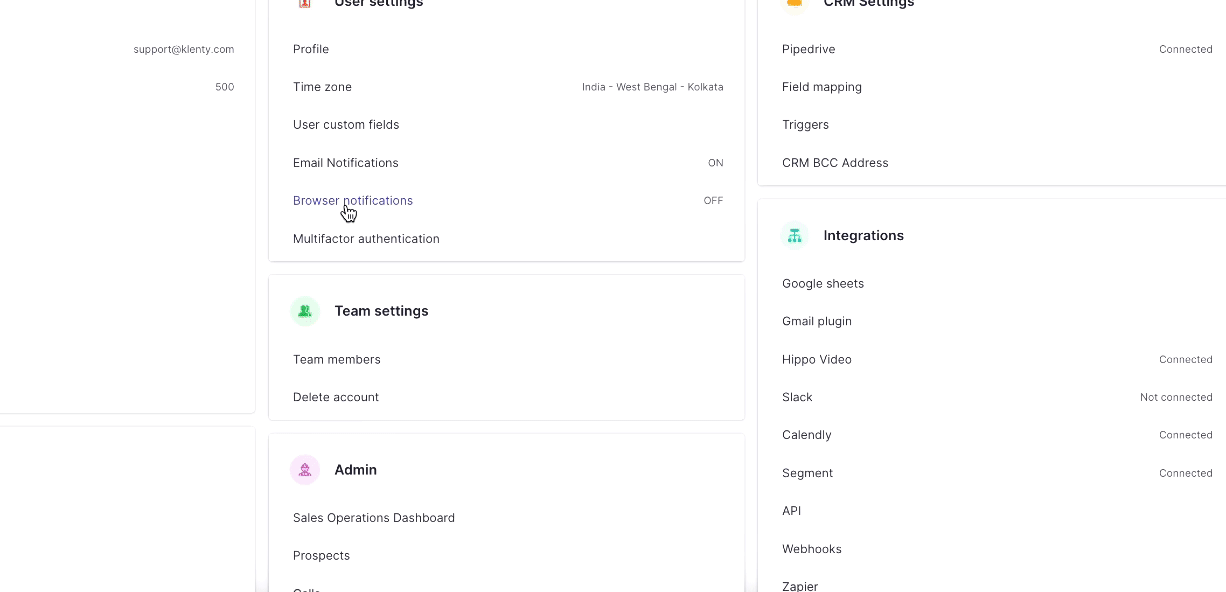Toggle Browser notifications OFF status
Image resolution: width=1226 pixels, height=592 pixels.
click(x=713, y=201)
